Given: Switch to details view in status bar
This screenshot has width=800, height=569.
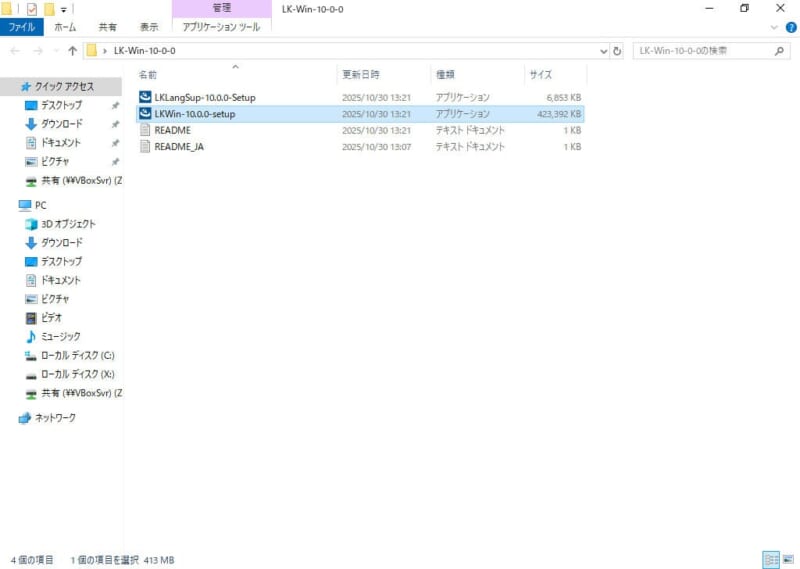Looking at the screenshot, I should tap(771, 559).
